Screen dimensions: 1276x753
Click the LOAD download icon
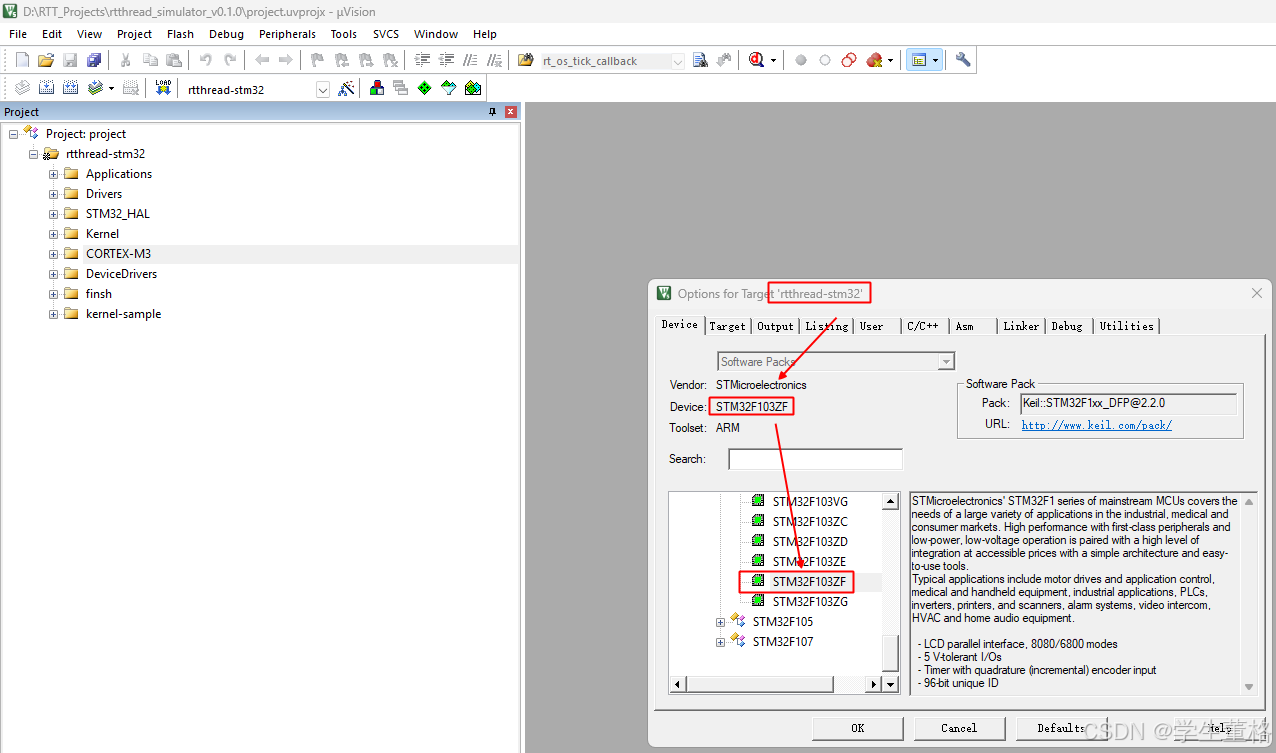pyautogui.click(x=163, y=88)
